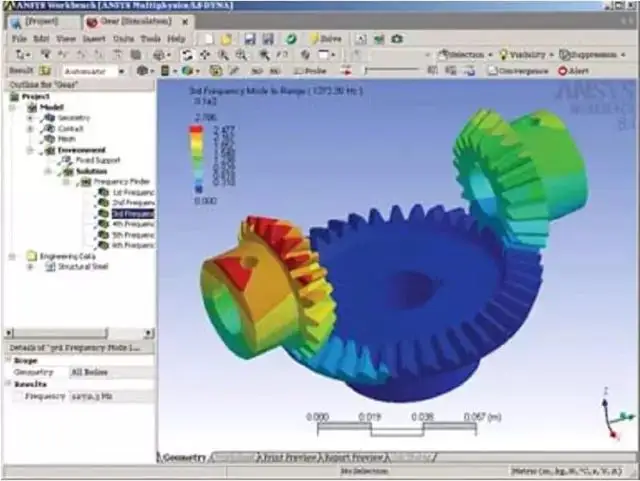The image size is (640, 481).
Task: Collapse the Engineering Data folder
Action: [x=12, y=256]
